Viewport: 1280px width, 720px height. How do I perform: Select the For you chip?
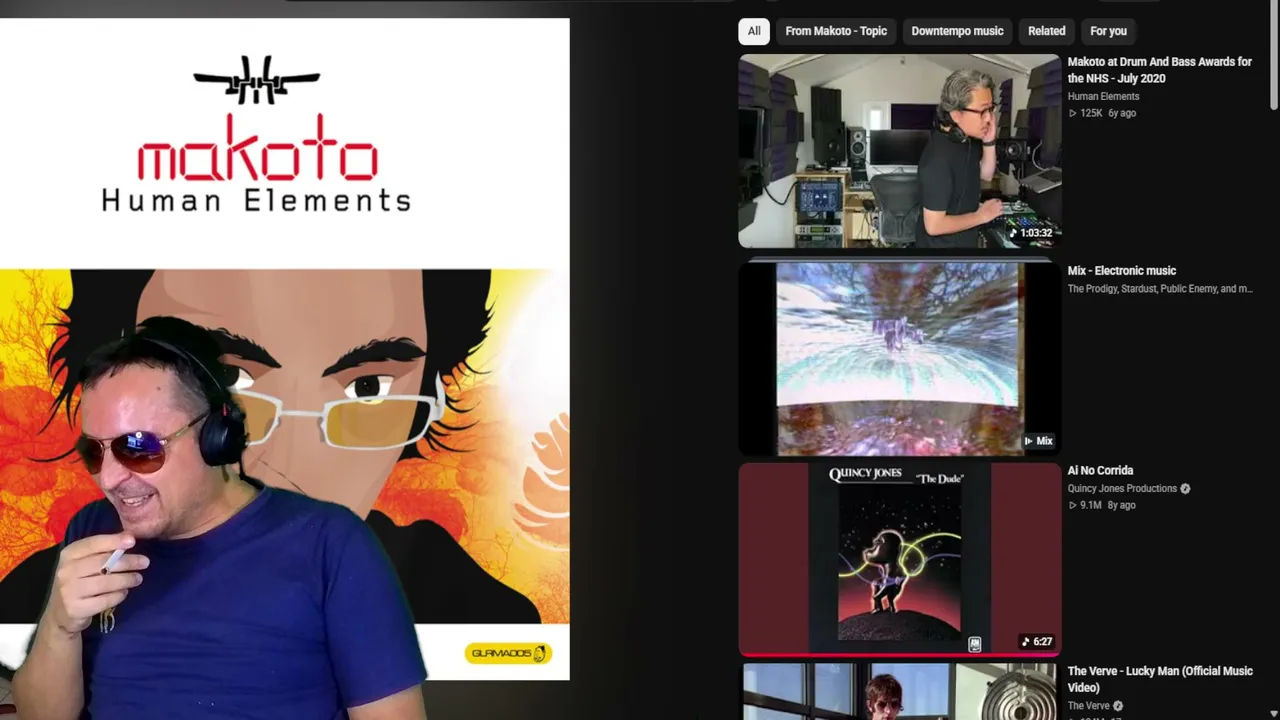(x=1108, y=31)
